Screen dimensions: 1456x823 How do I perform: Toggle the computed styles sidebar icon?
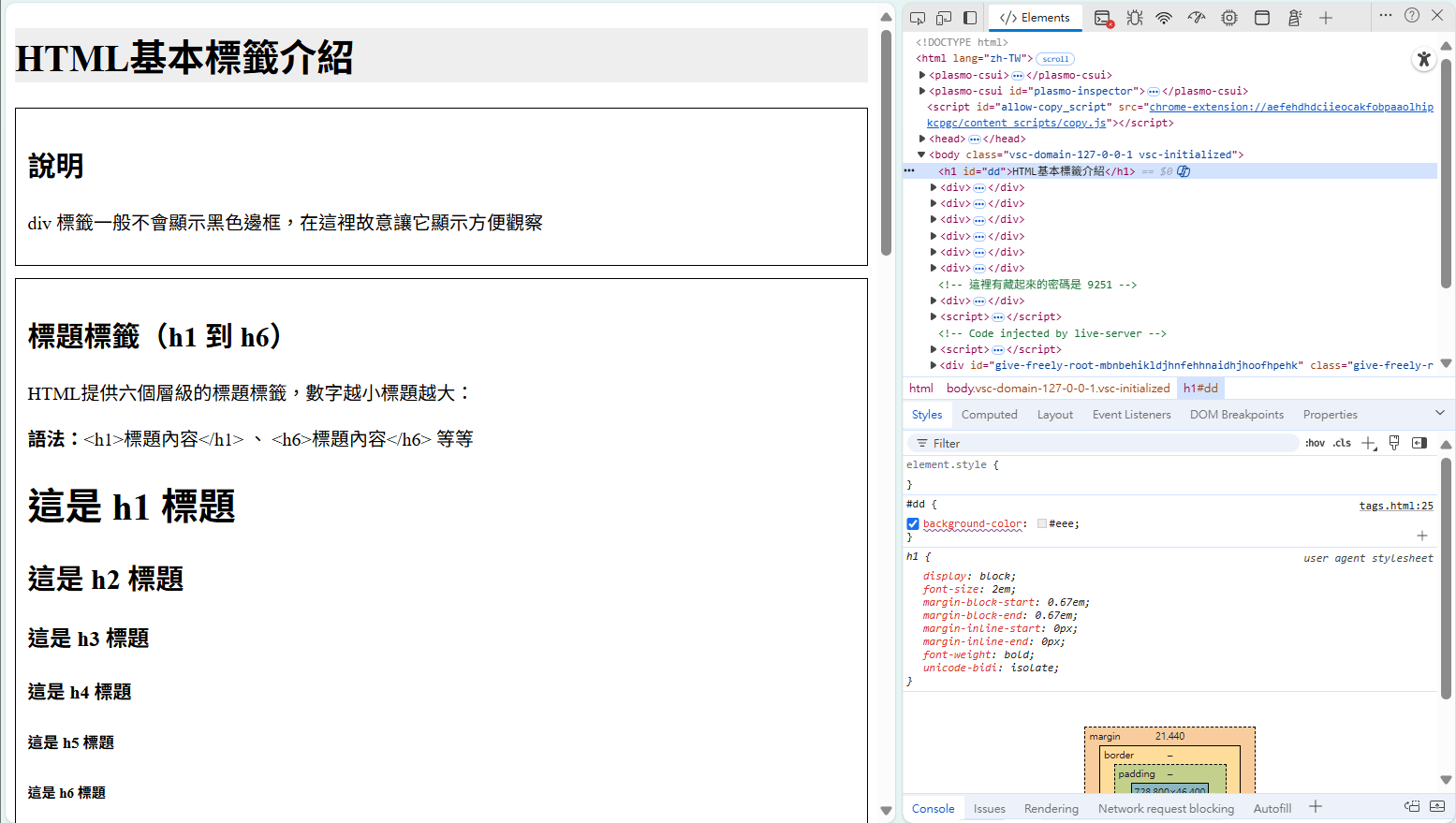[x=1419, y=443]
